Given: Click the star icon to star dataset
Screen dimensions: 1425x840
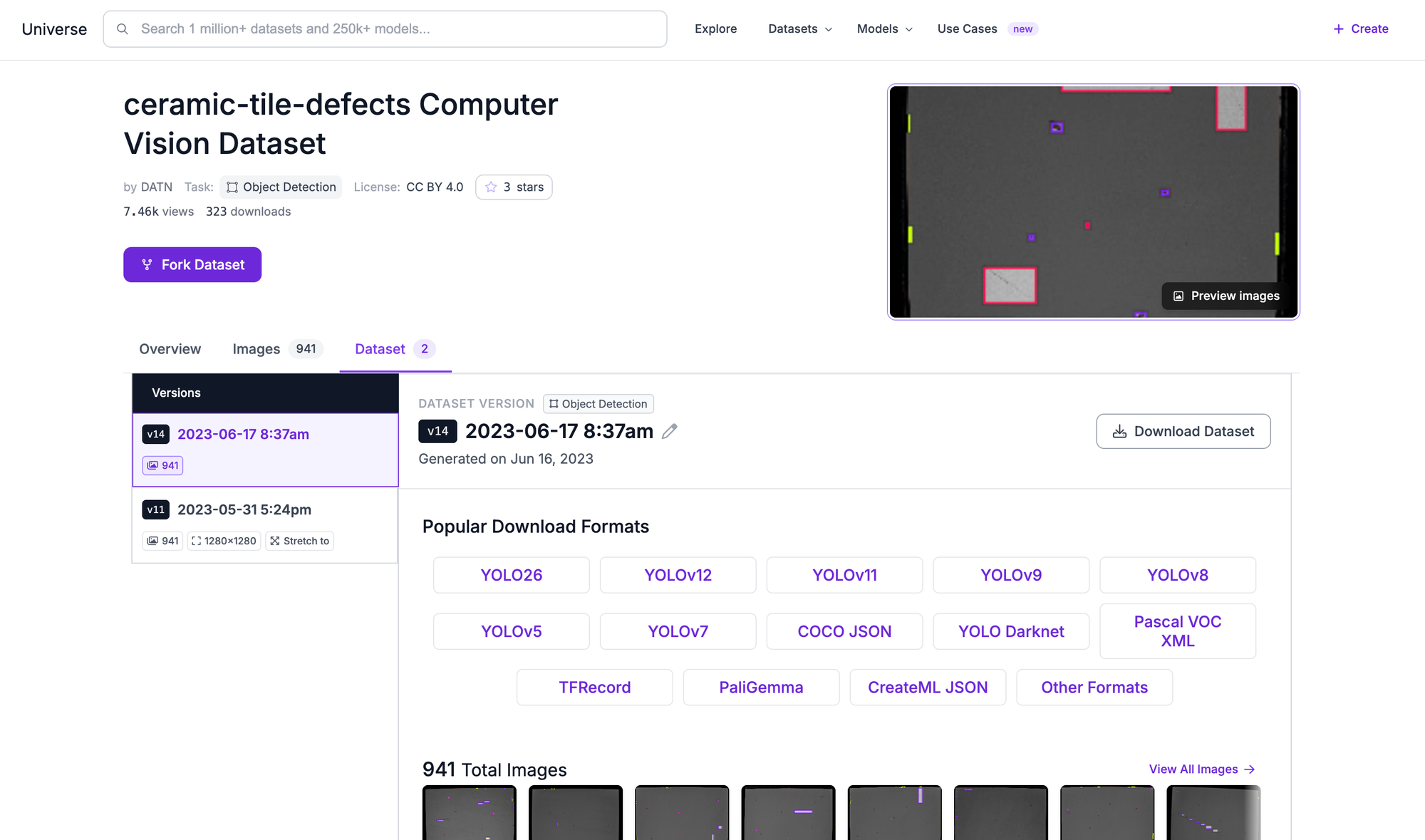Looking at the screenshot, I should [x=491, y=187].
